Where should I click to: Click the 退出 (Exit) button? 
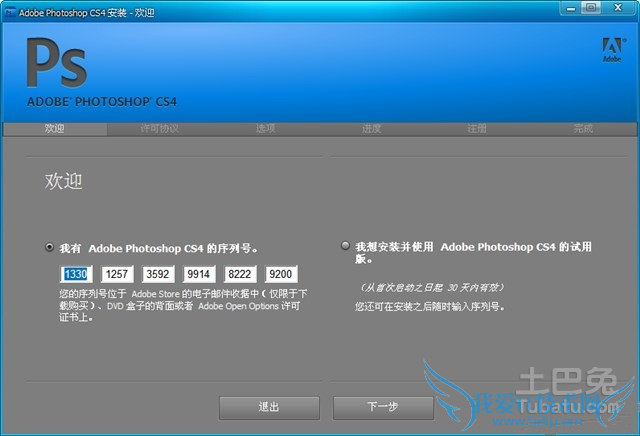269,407
